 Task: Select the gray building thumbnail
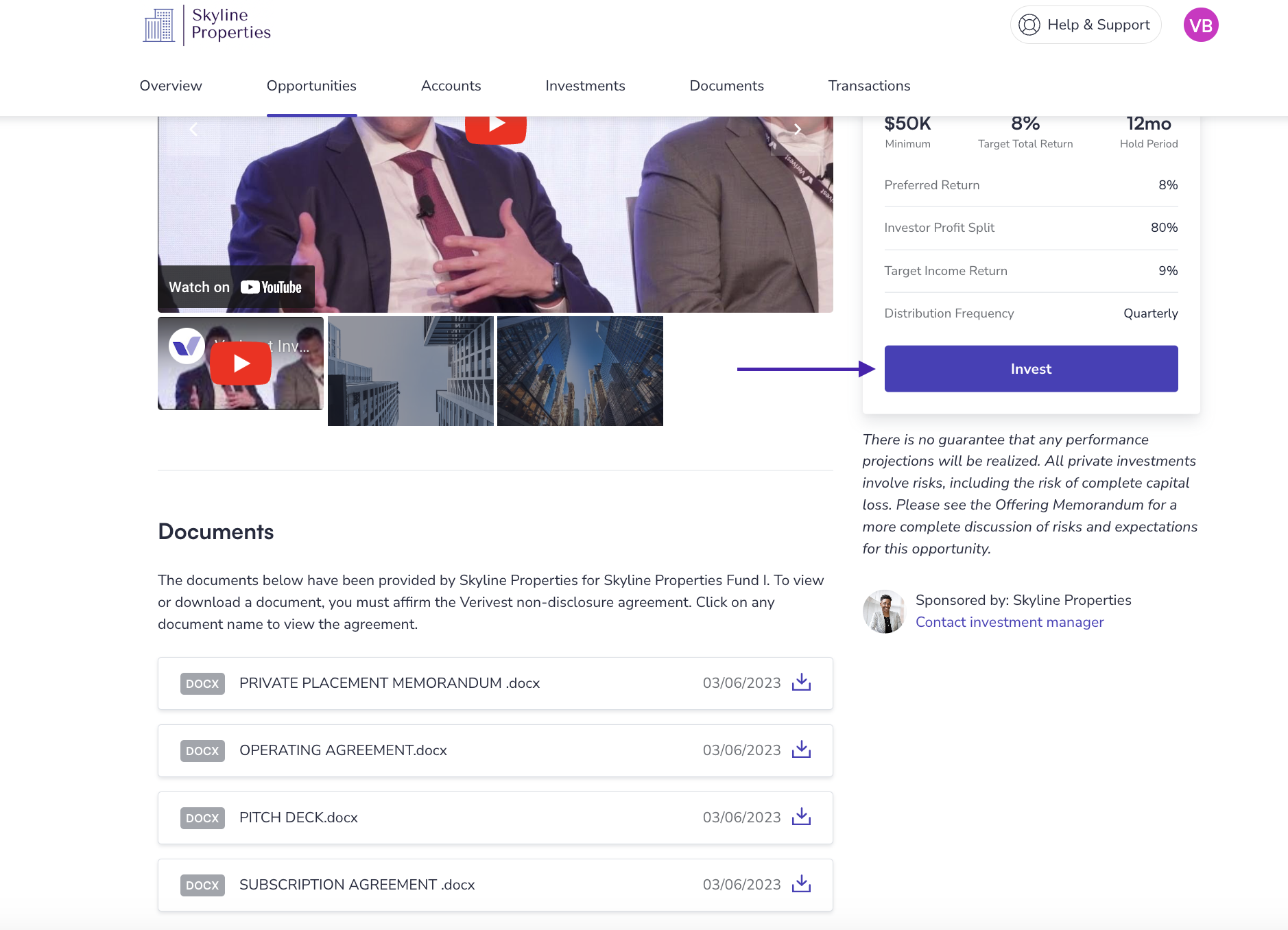410,371
